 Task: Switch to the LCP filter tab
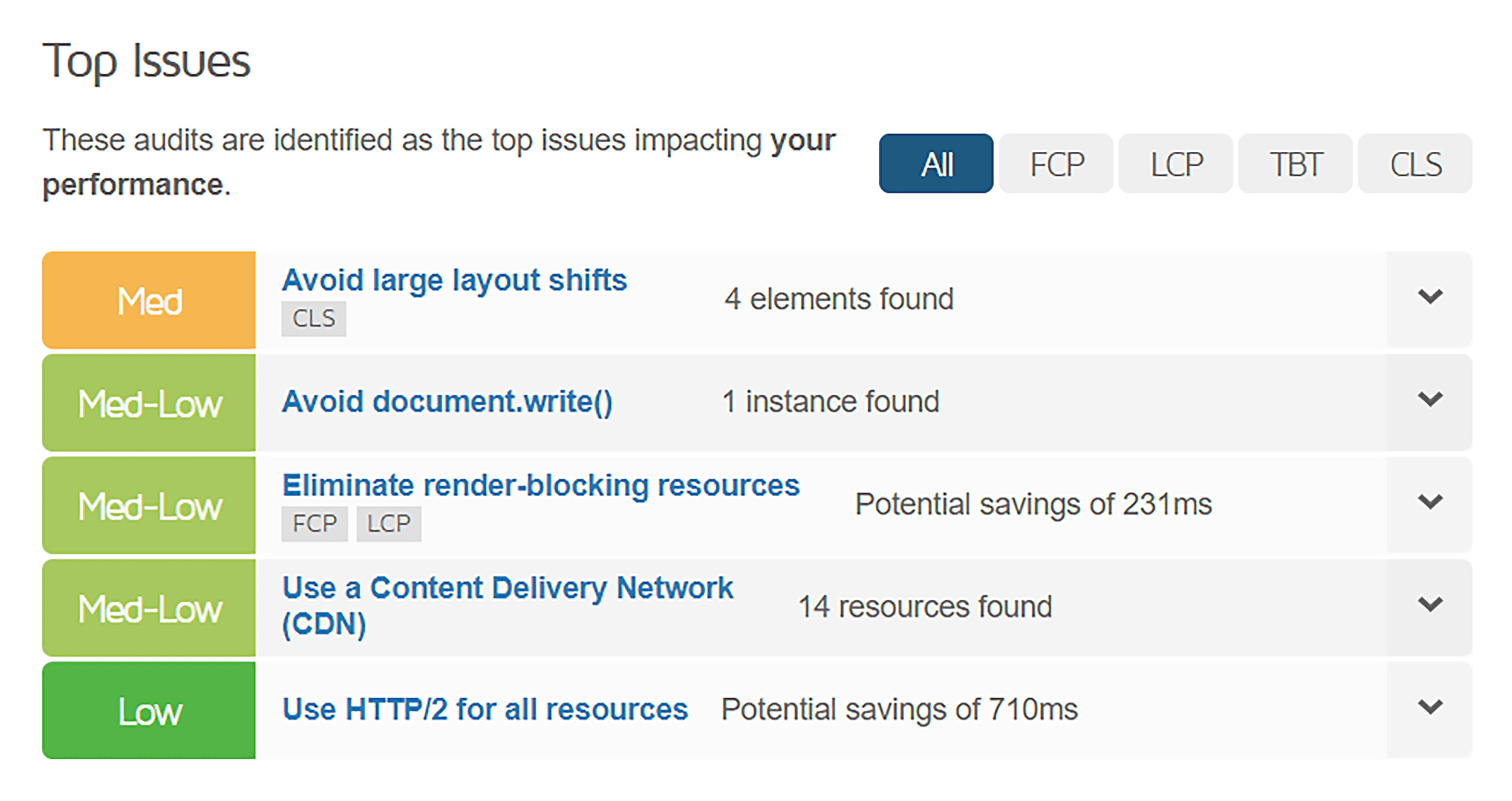point(1175,163)
